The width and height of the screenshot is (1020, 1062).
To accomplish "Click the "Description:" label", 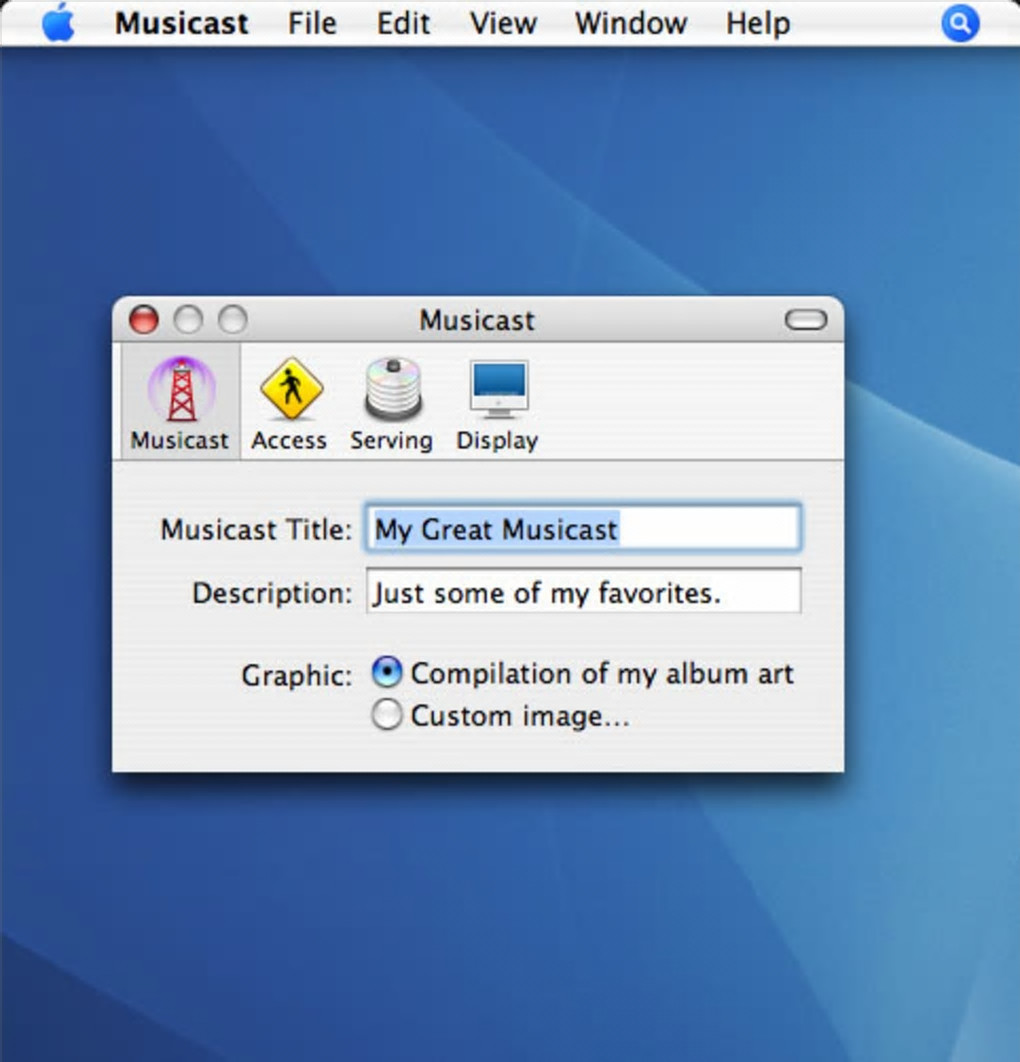I will 272,593.
